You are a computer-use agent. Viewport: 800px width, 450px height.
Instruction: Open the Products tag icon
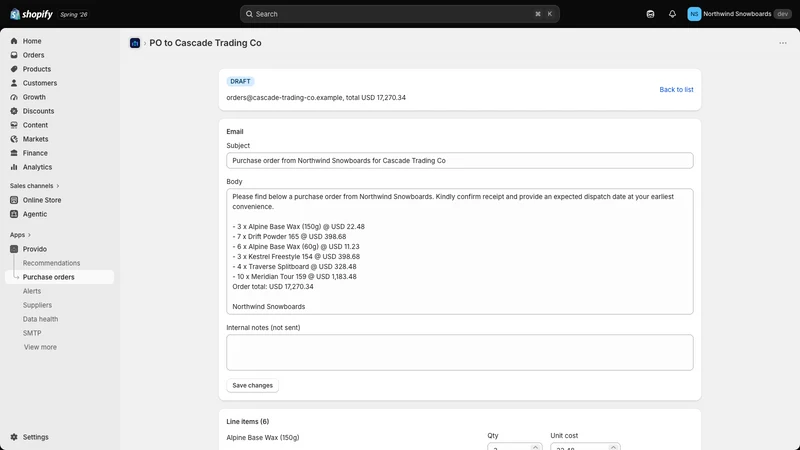tap(14, 69)
